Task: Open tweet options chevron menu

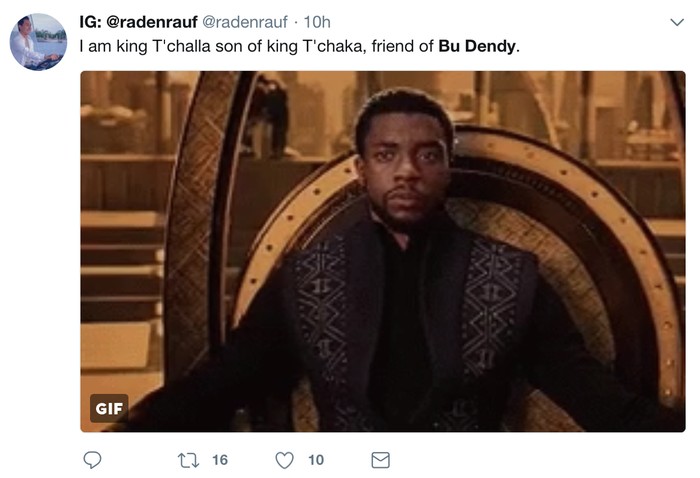Action: (x=677, y=22)
